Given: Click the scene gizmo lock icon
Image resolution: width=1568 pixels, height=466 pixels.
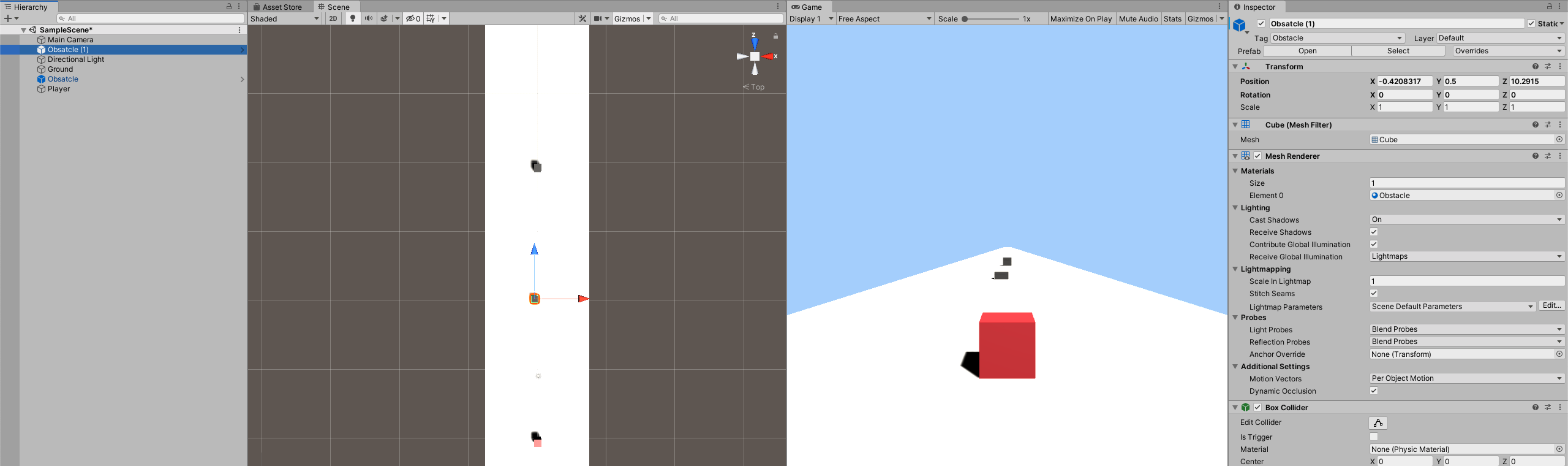Looking at the screenshot, I should [x=775, y=36].
